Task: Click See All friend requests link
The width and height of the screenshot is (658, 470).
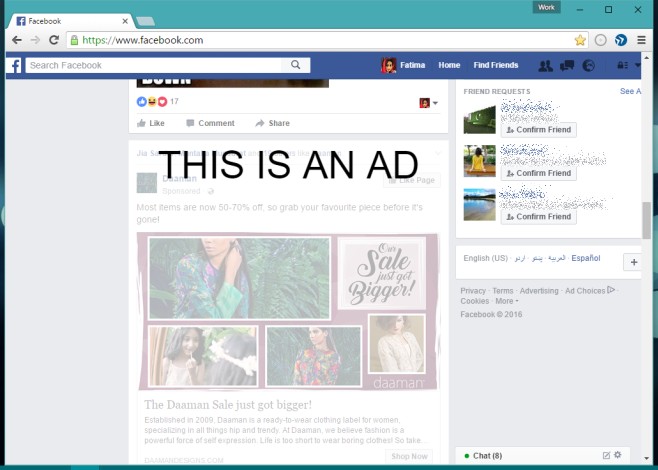Action: (630, 91)
